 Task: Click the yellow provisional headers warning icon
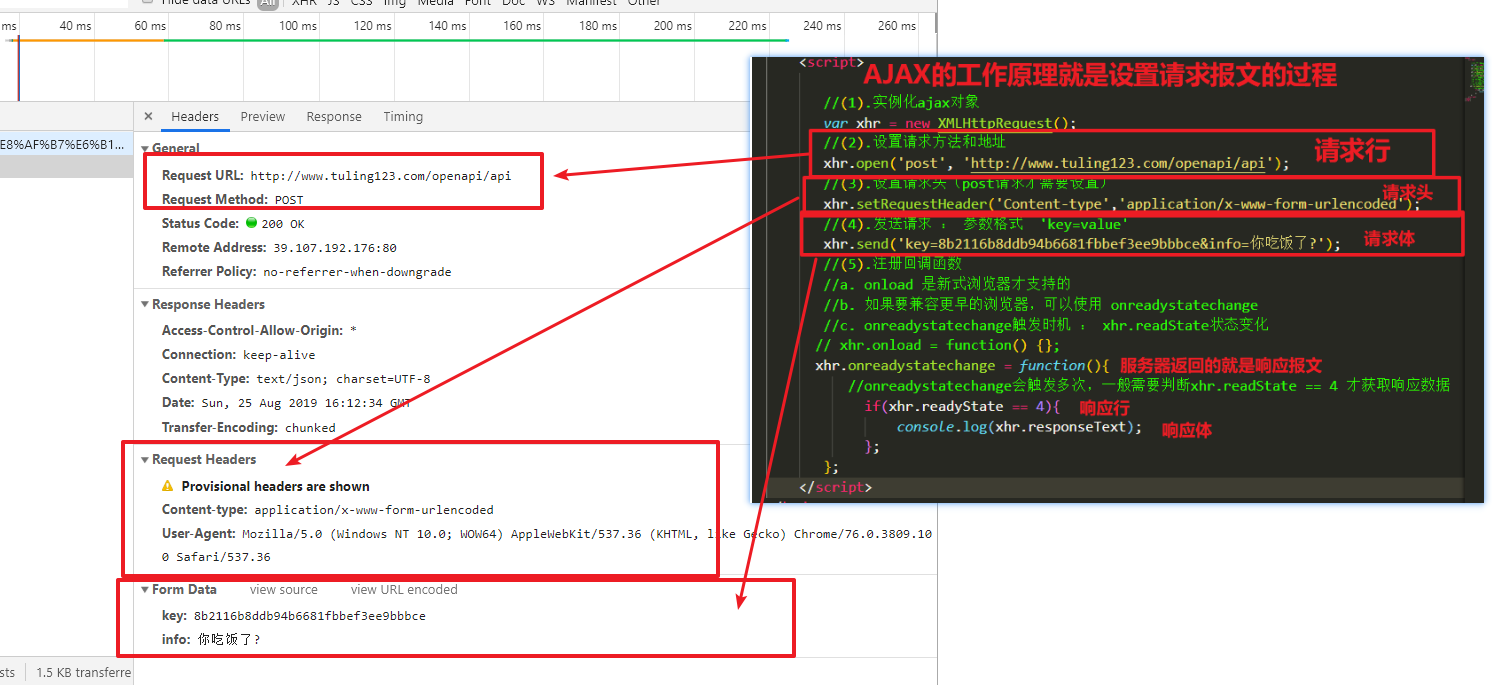pos(167,486)
